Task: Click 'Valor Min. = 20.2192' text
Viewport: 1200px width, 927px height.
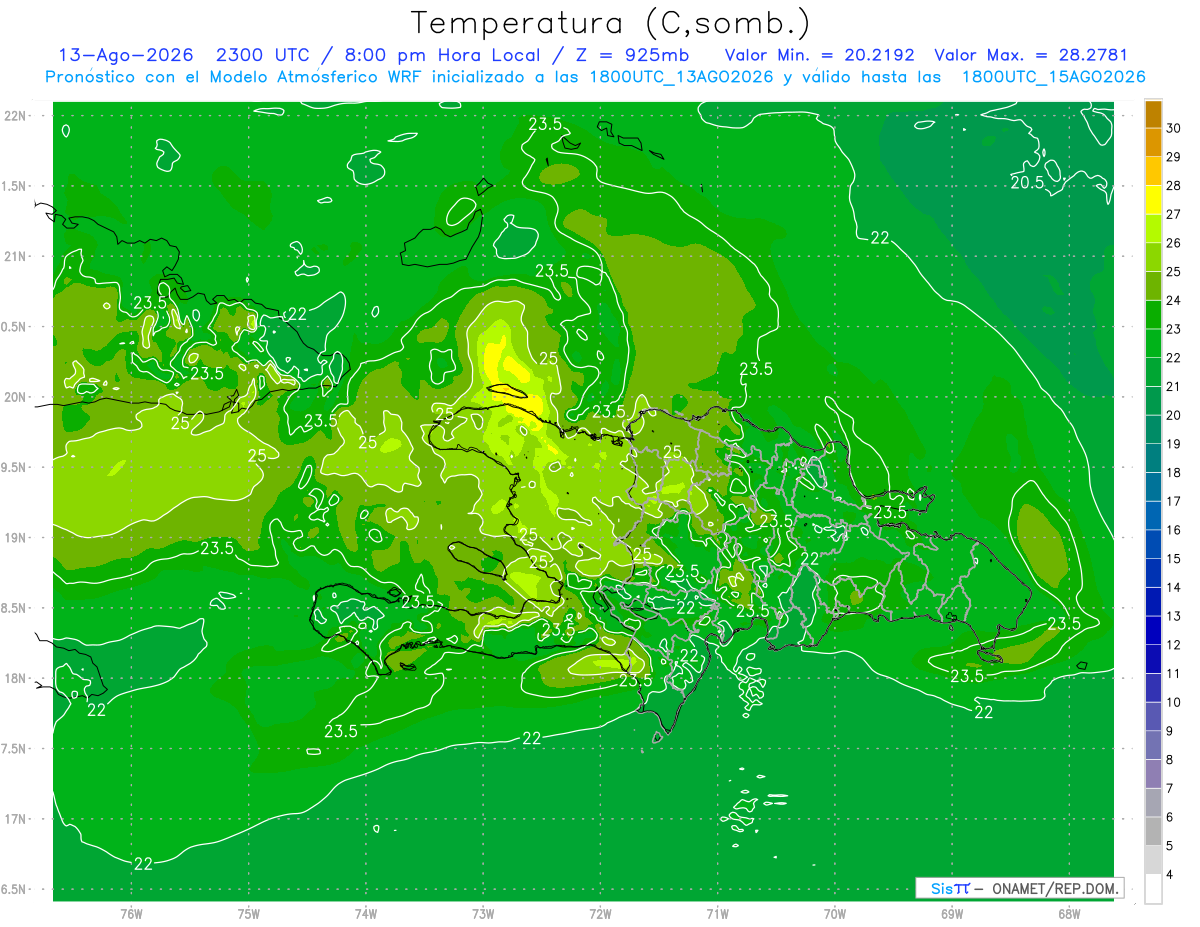Action: (819, 55)
